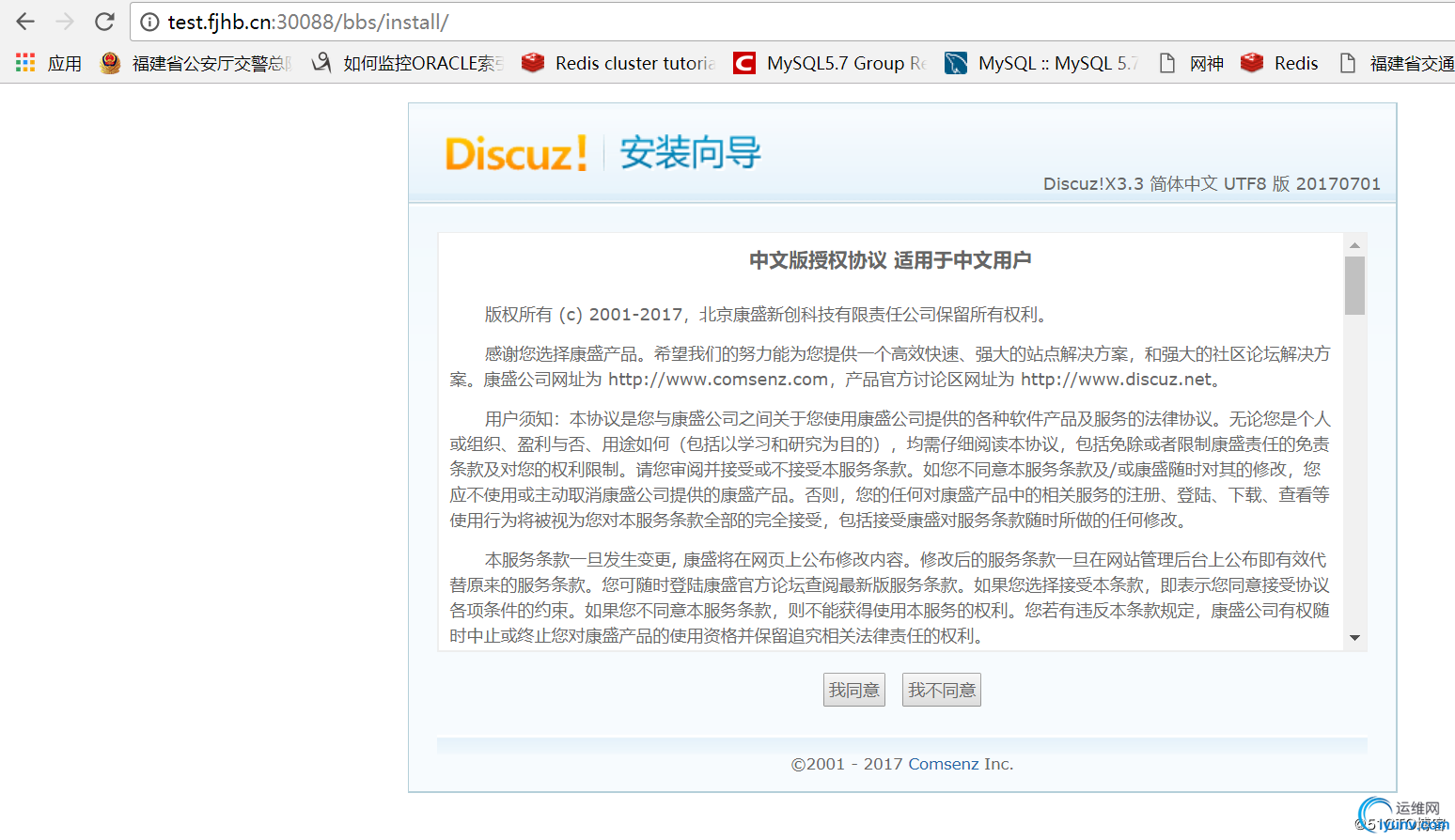This screenshot has width=1455, height=840.
Task: Open bookmark 如何监控ORACLE索引
Action: pyautogui.click(x=408, y=63)
